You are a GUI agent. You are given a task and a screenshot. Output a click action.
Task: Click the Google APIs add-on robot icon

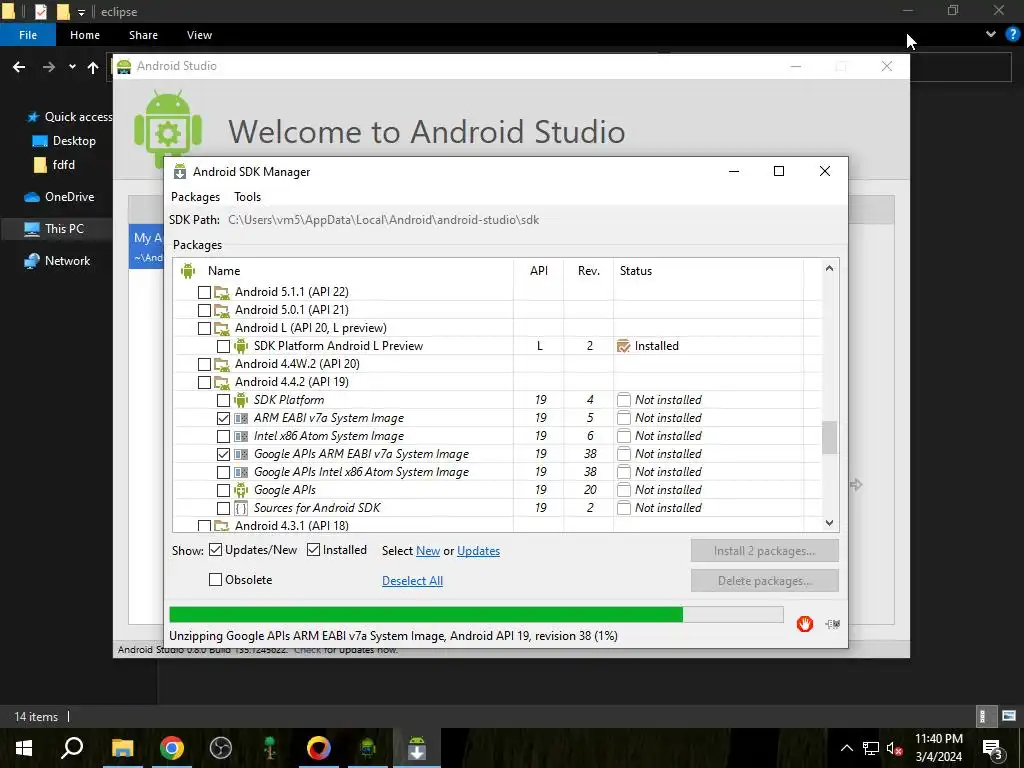(x=241, y=490)
